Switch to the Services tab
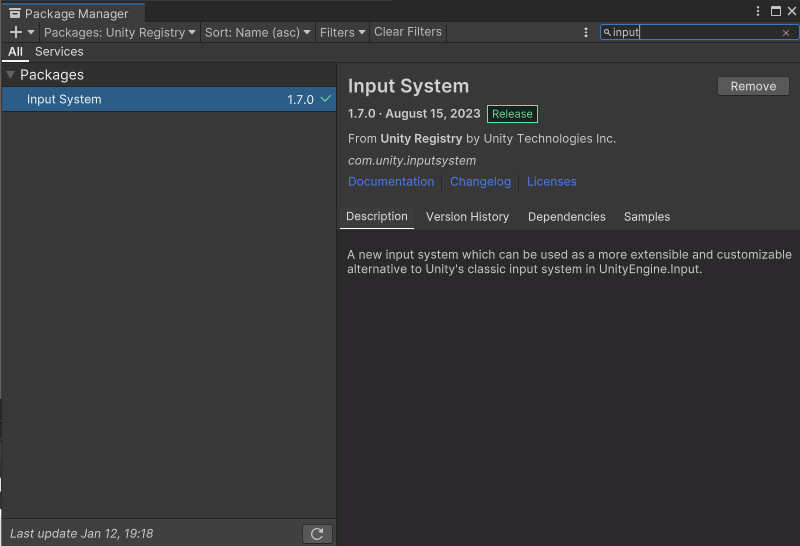The image size is (800, 546). pyautogui.click(x=59, y=52)
